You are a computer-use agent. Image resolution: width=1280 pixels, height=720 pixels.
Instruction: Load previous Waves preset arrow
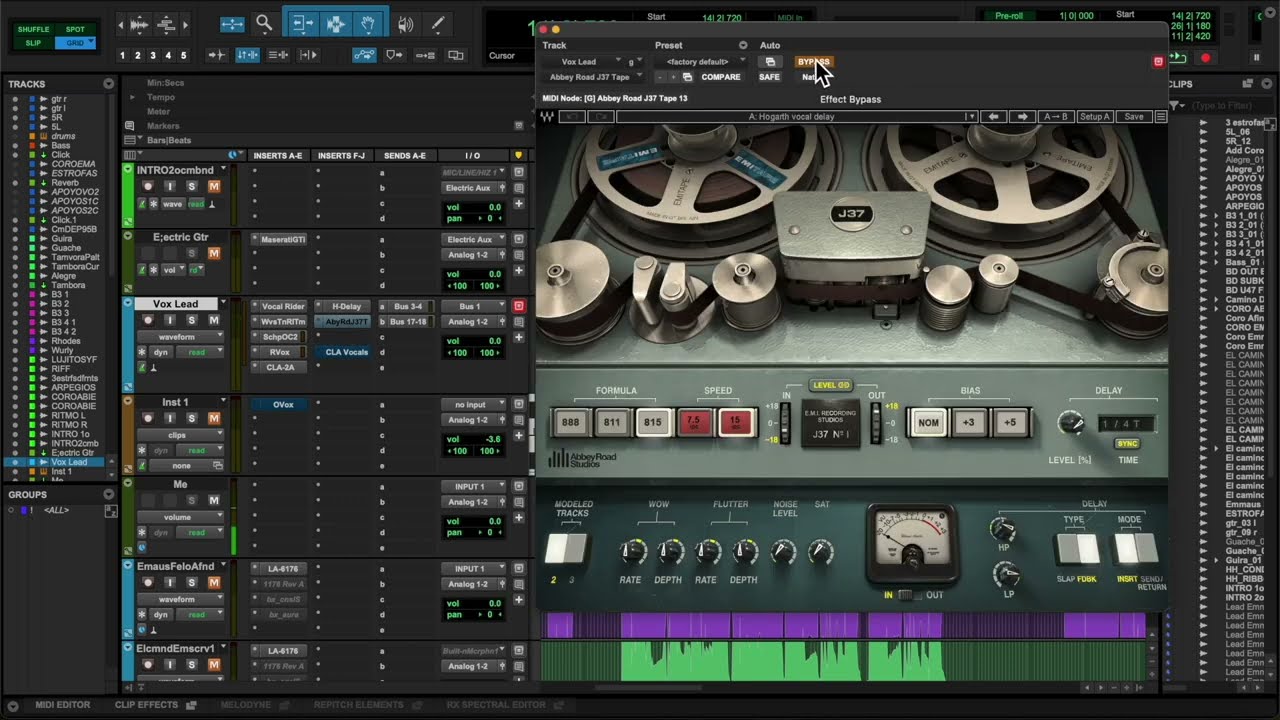993,117
